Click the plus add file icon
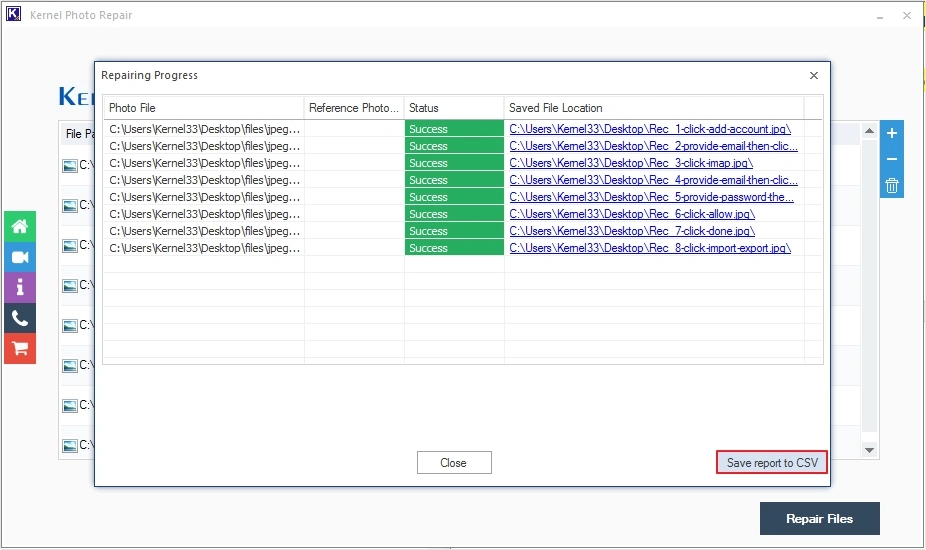 pyautogui.click(x=892, y=133)
